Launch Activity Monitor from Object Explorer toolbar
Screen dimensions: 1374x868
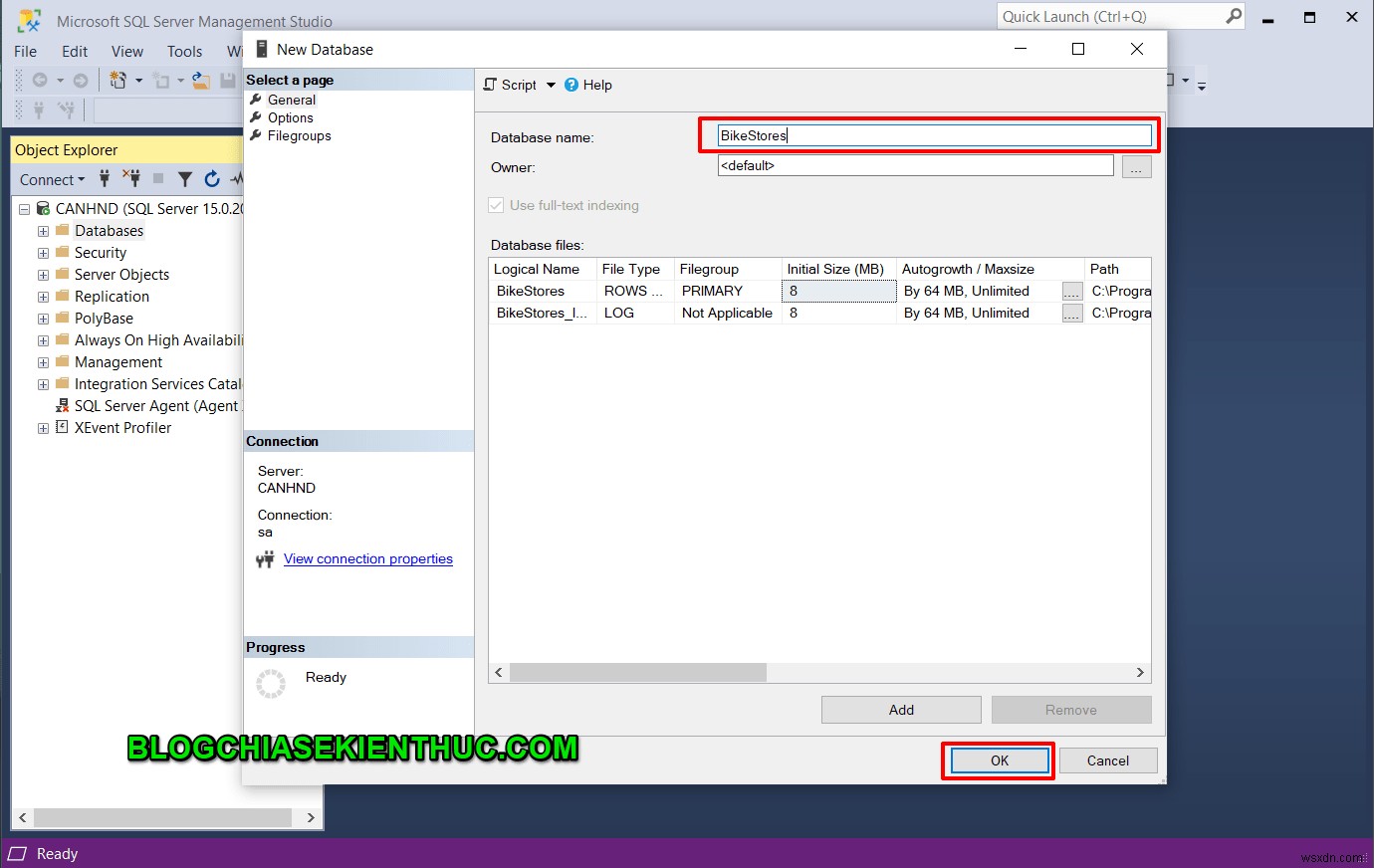pyautogui.click(x=236, y=179)
